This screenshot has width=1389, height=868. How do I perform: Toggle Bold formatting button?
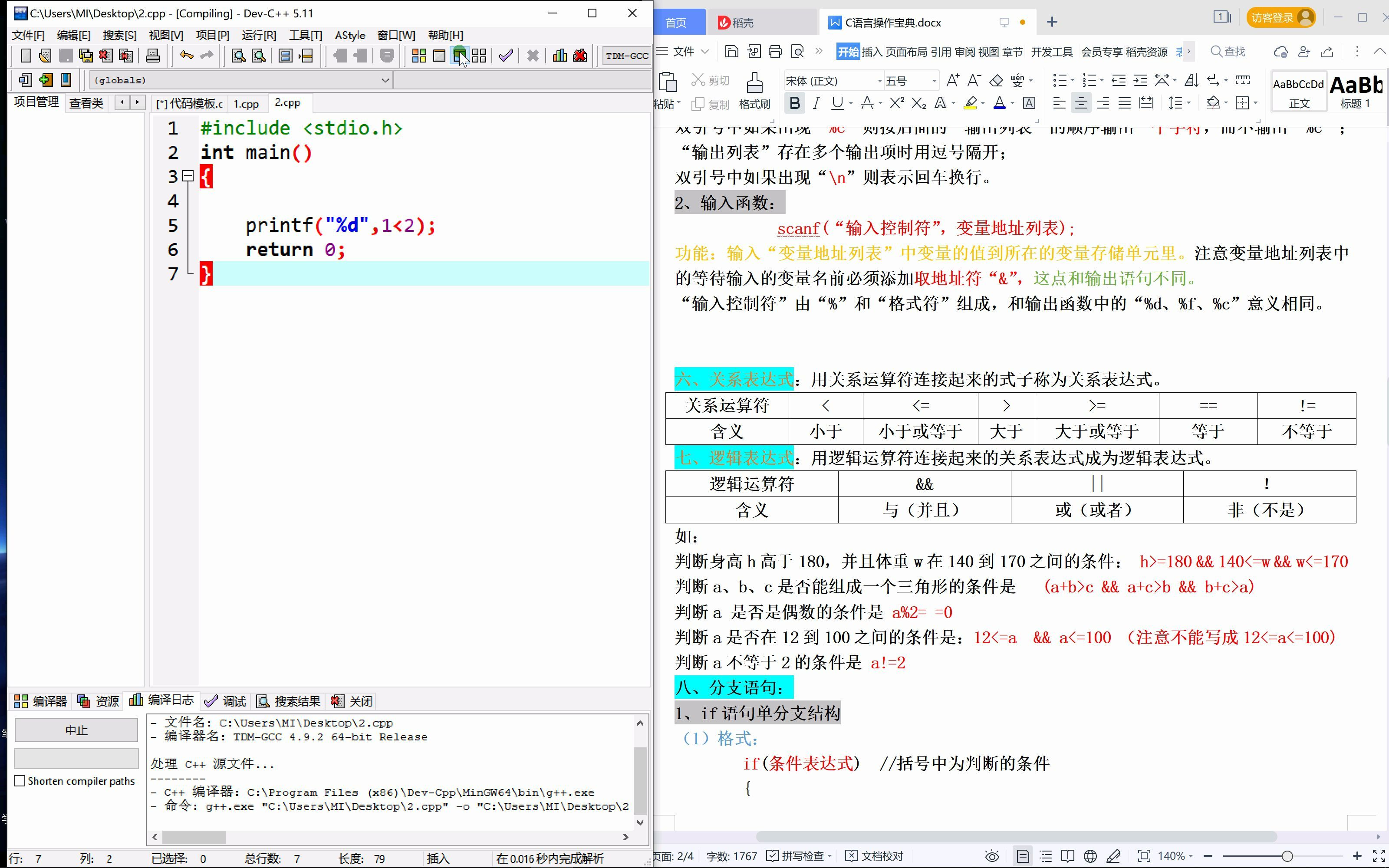[x=794, y=103]
